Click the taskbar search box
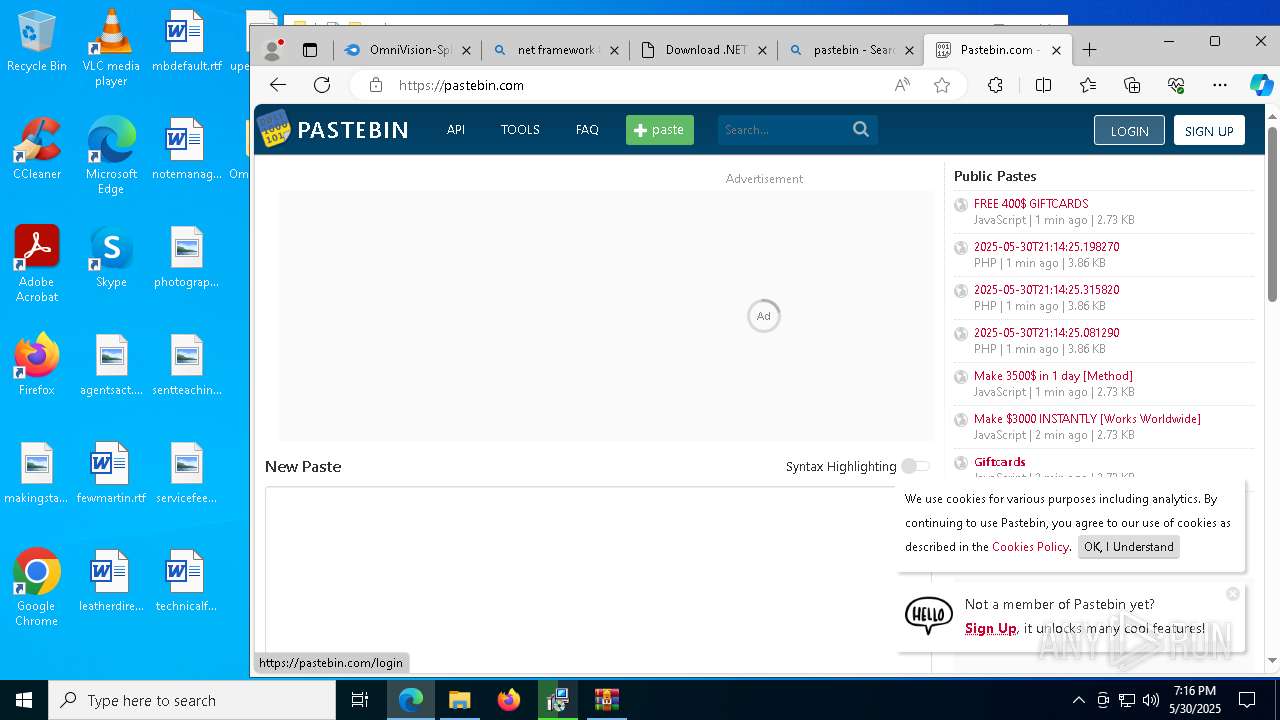 click(192, 700)
